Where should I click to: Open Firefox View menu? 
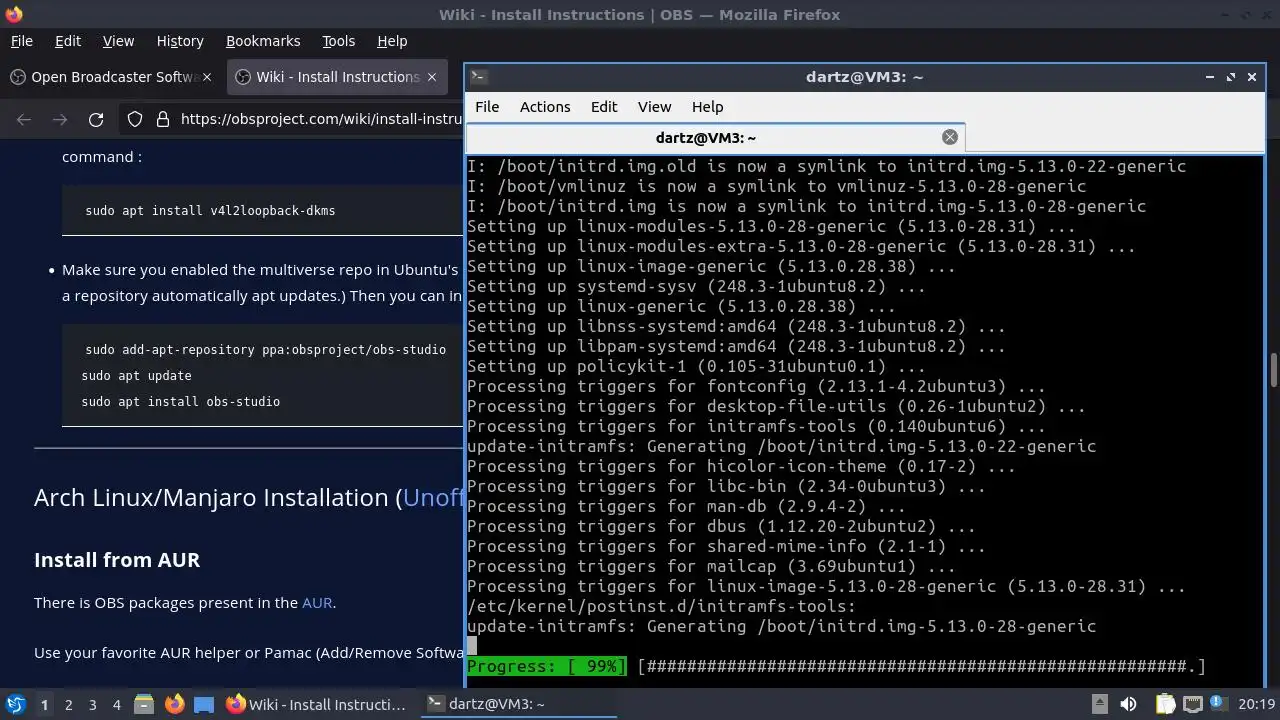click(x=118, y=41)
